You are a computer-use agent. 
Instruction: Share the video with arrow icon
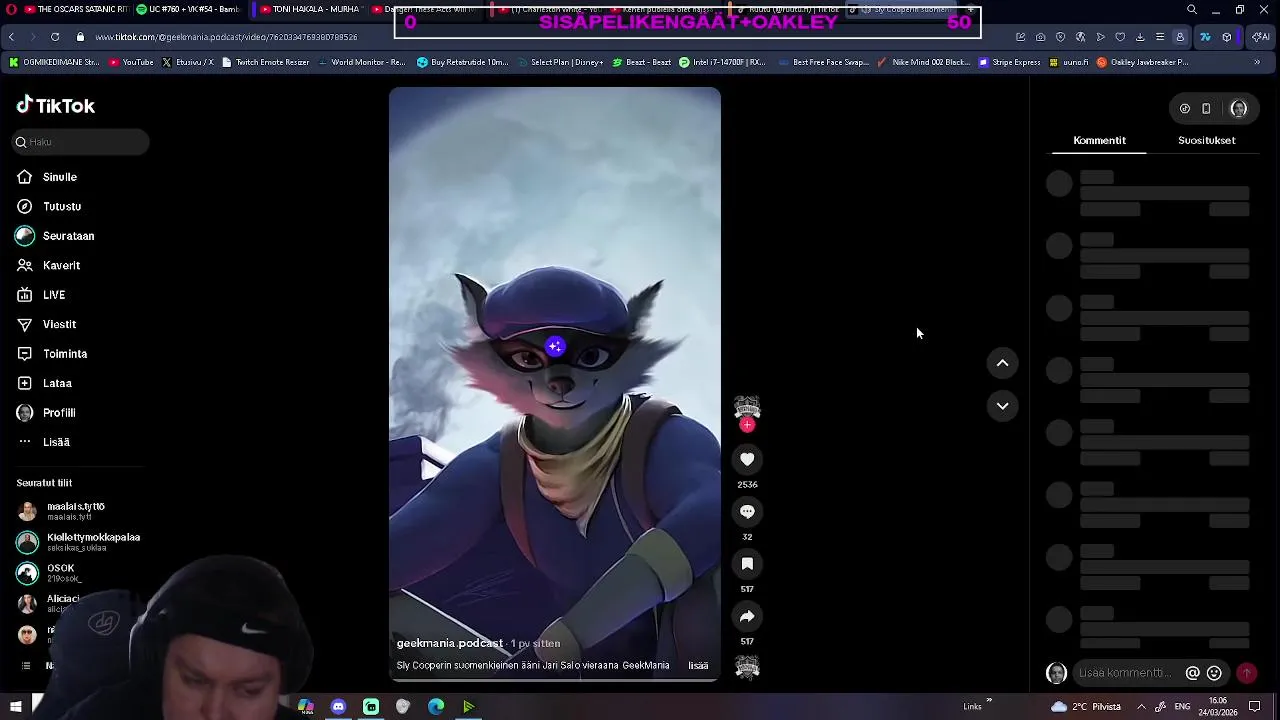[747, 616]
